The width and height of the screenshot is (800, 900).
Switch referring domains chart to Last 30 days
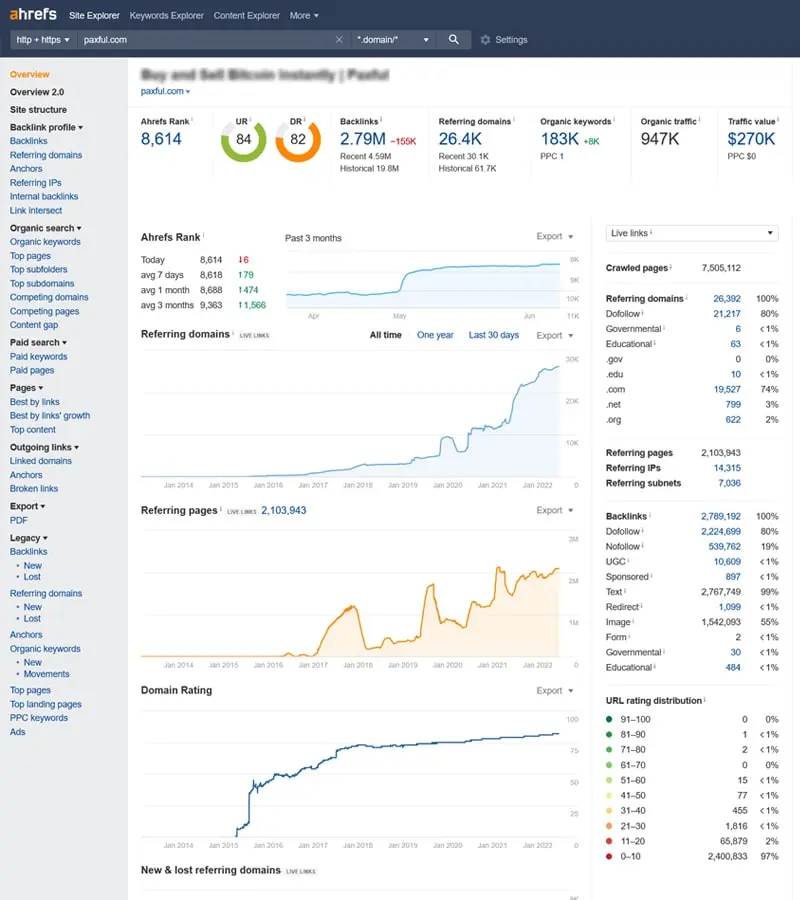(x=494, y=335)
